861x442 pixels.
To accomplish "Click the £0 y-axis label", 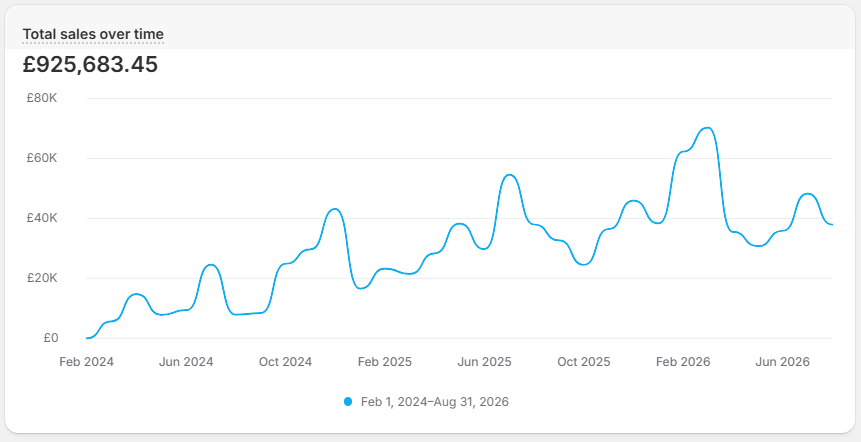I will click(x=51, y=338).
